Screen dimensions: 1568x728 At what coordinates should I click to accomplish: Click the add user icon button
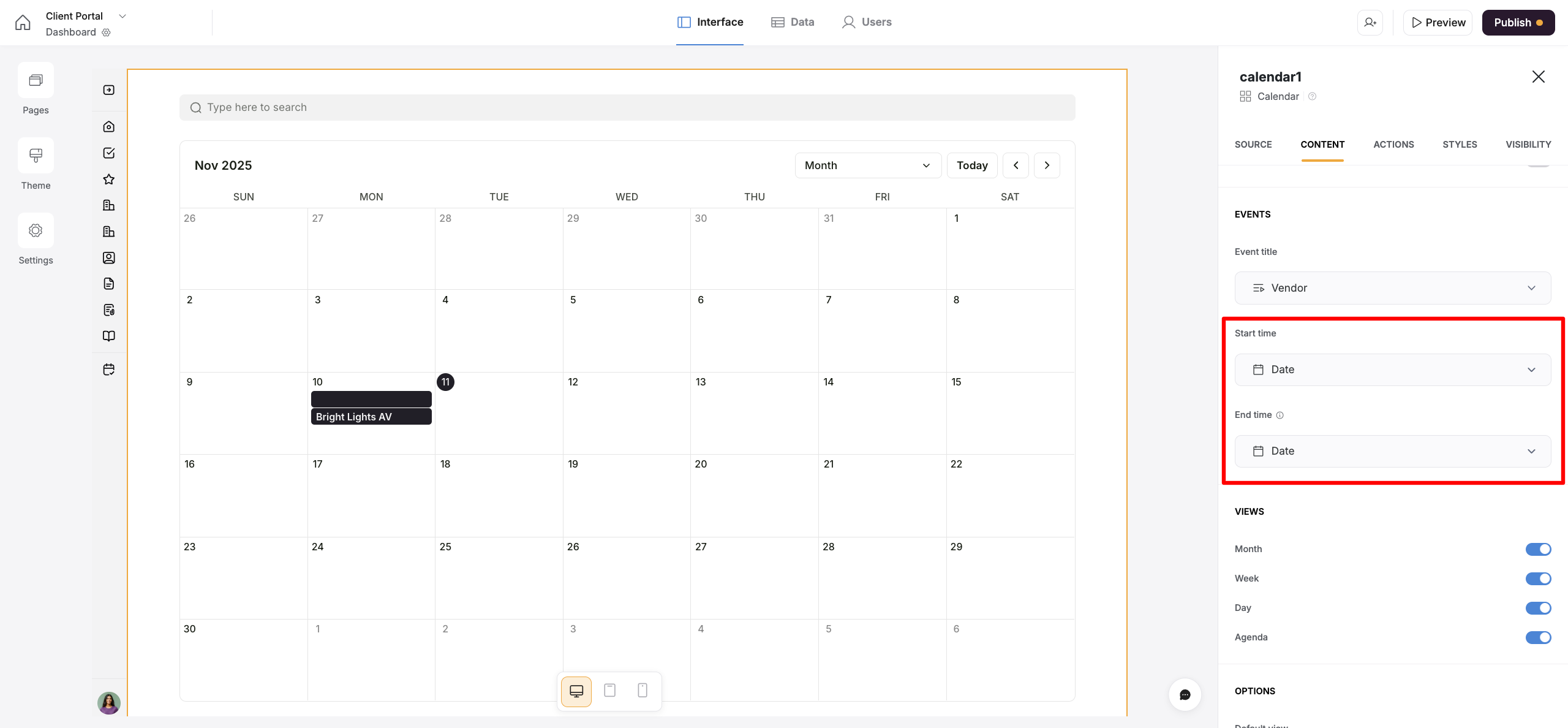[1370, 23]
